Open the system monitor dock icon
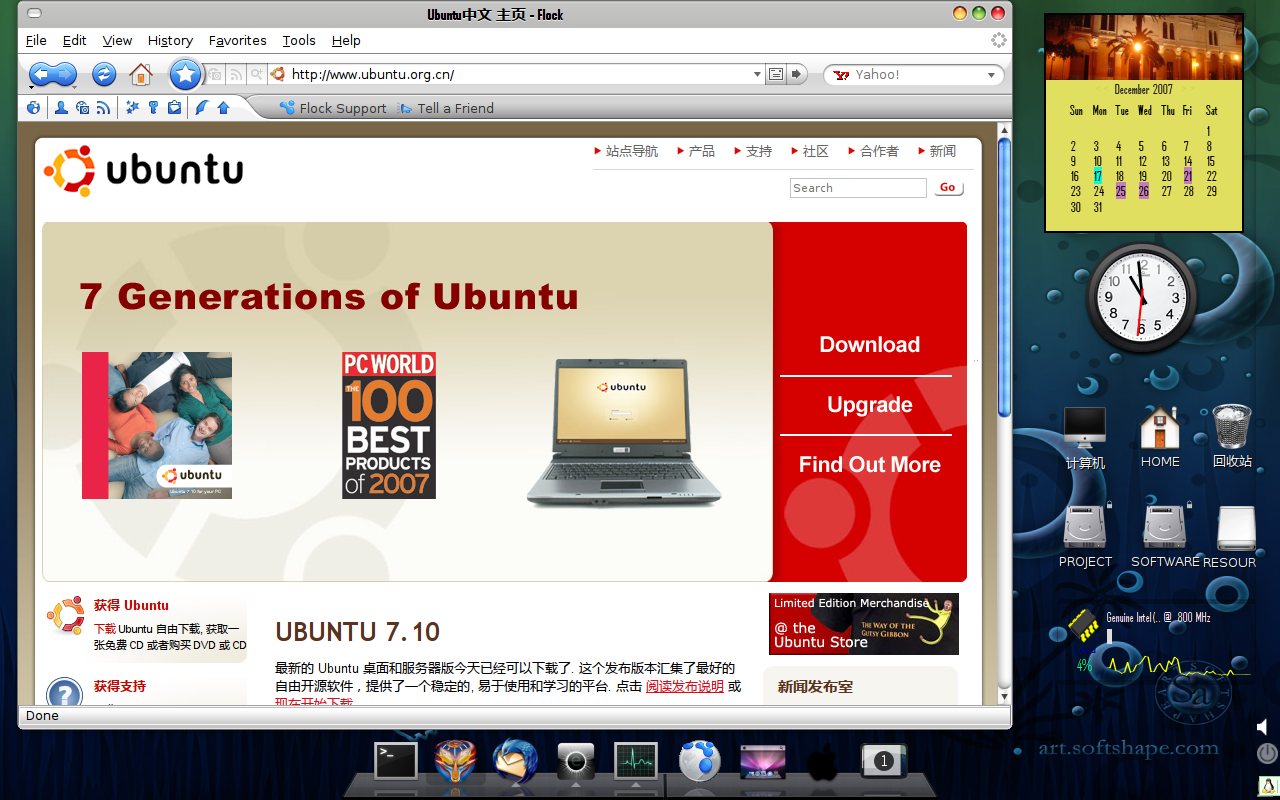 [x=635, y=761]
